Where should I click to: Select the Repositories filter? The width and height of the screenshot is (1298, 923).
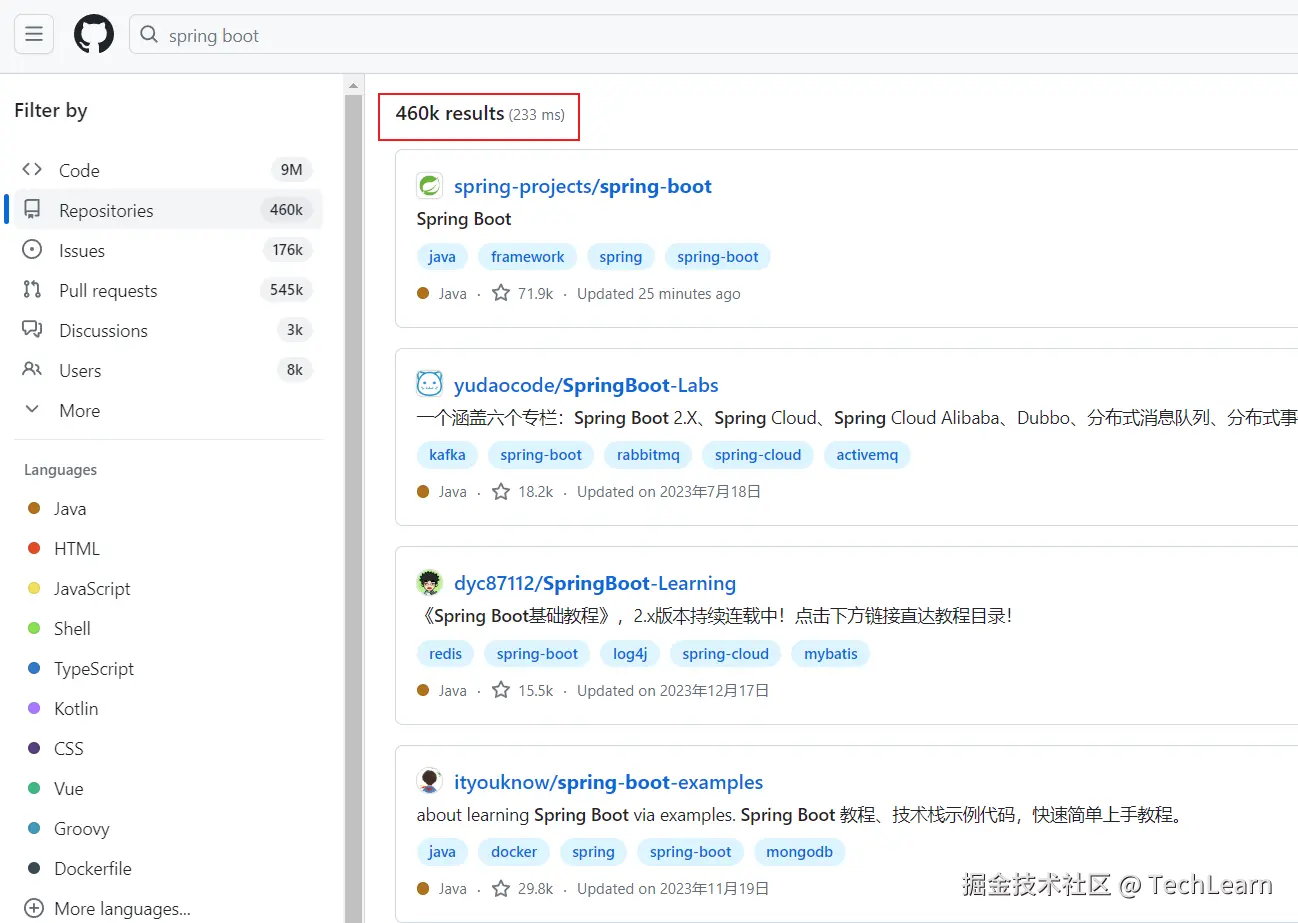click(168, 210)
